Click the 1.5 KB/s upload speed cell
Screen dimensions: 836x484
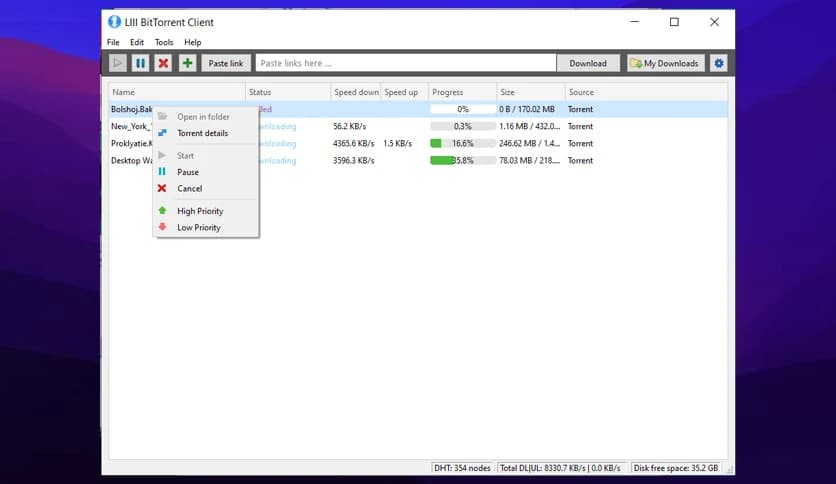point(397,143)
